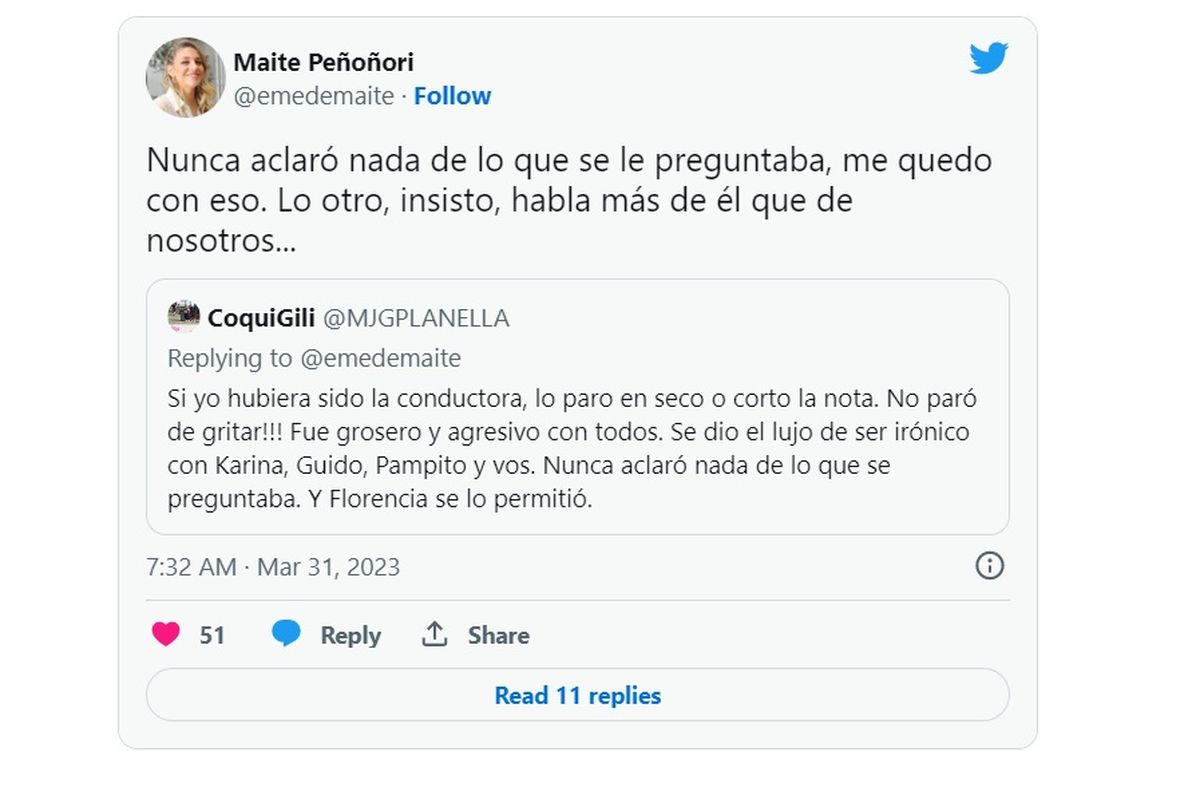This screenshot has width=1200, height=807.
Task: Click the share arrow icon
Action: tap(434, 634)
